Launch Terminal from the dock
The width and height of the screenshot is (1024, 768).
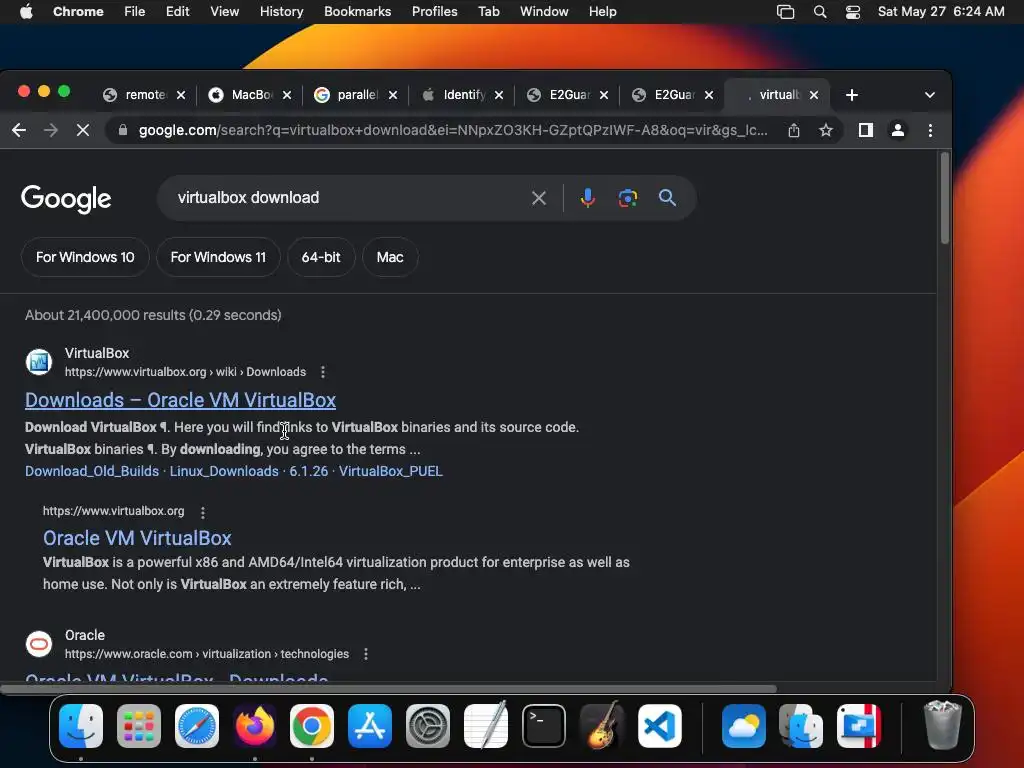coord(543,726)
